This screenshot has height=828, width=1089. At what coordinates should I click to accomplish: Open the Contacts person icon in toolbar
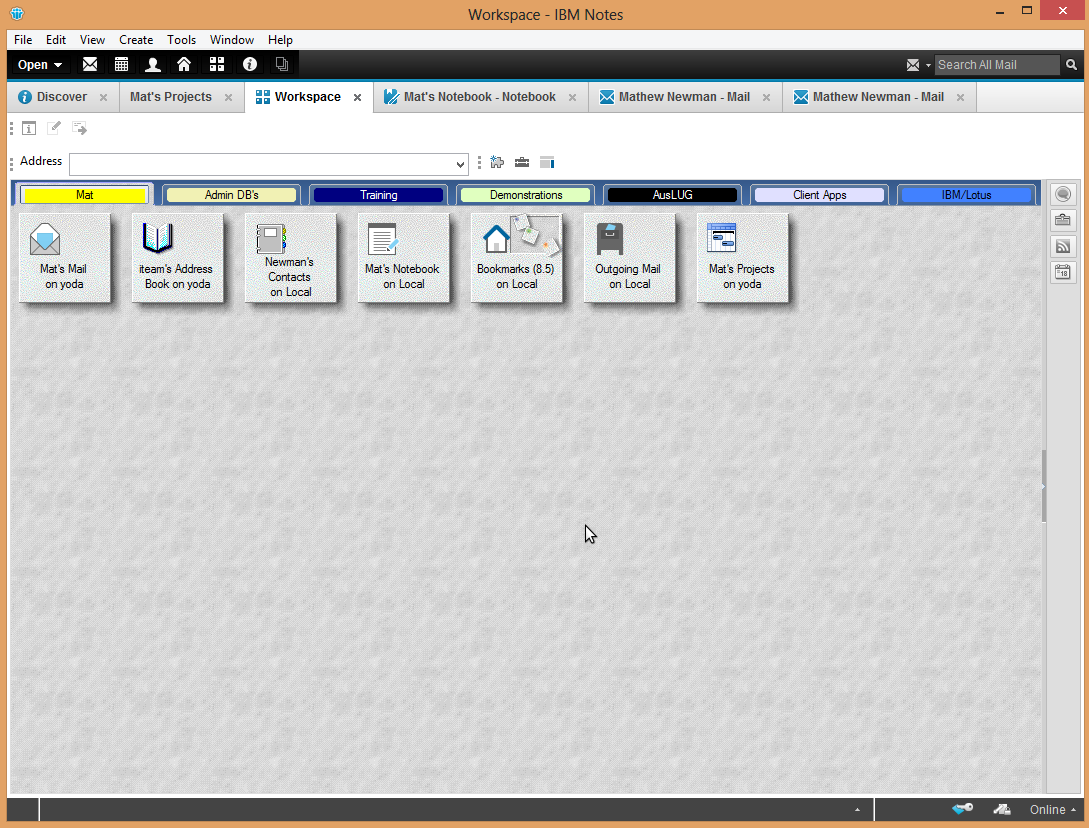tap(153, 65)
